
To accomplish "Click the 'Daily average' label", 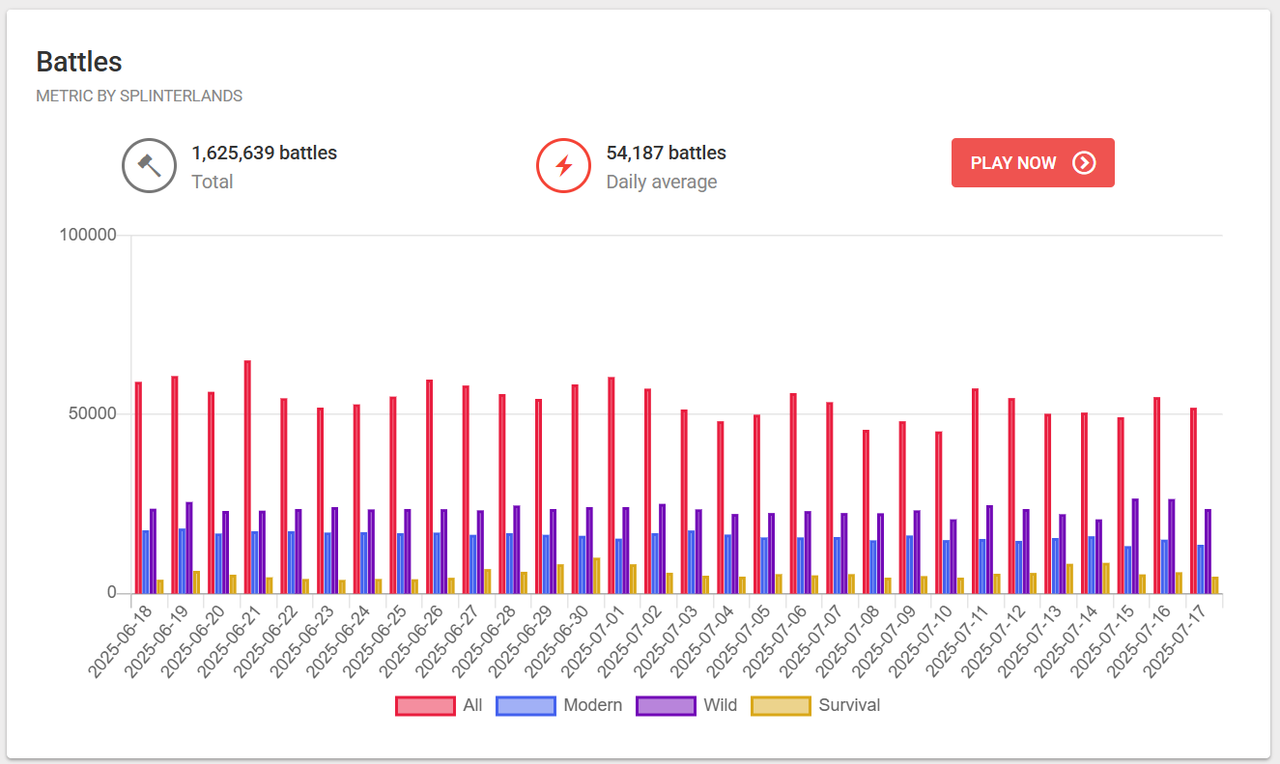I will click(x=661, y=182).
